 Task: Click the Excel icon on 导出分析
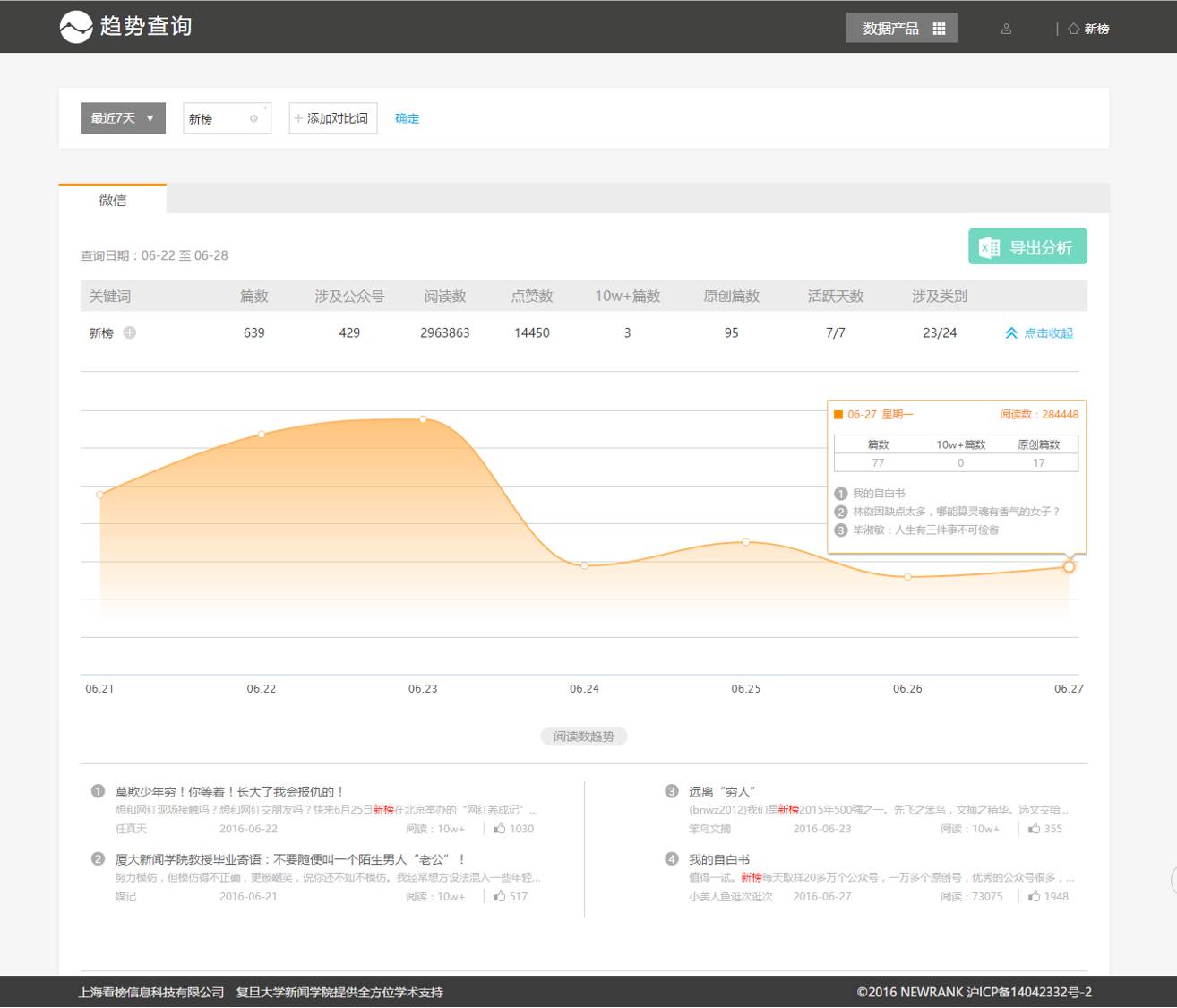click(989, 247)
